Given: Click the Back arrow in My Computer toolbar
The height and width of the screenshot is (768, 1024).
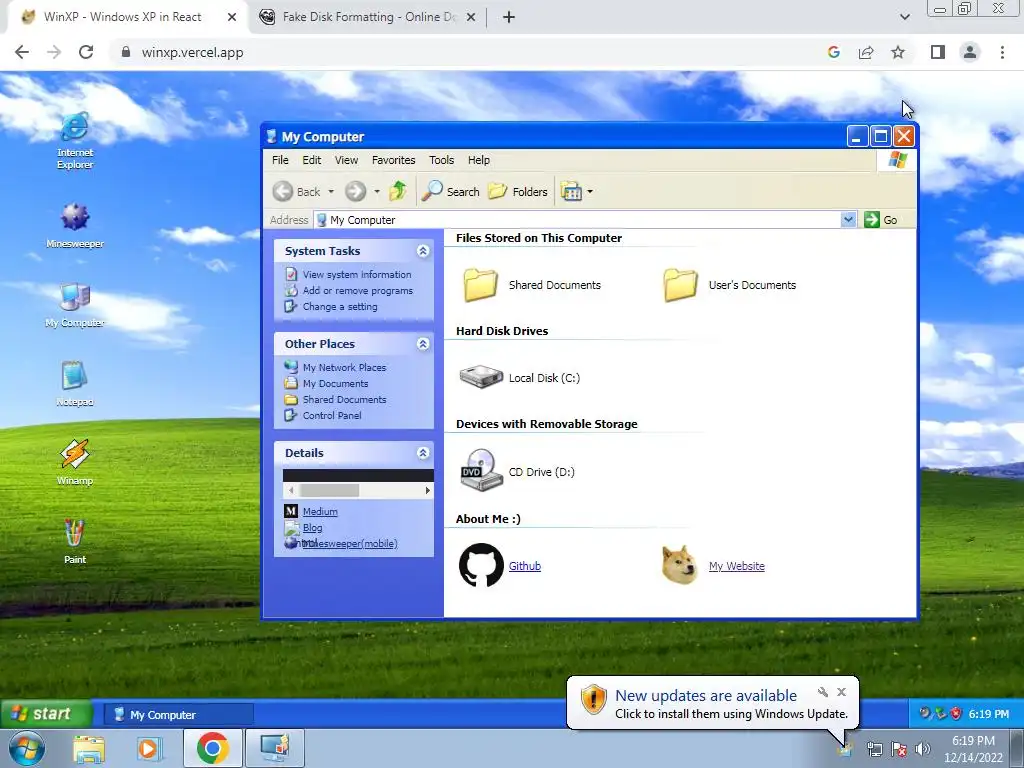Looking at the screenshot, I should point(283,191).
